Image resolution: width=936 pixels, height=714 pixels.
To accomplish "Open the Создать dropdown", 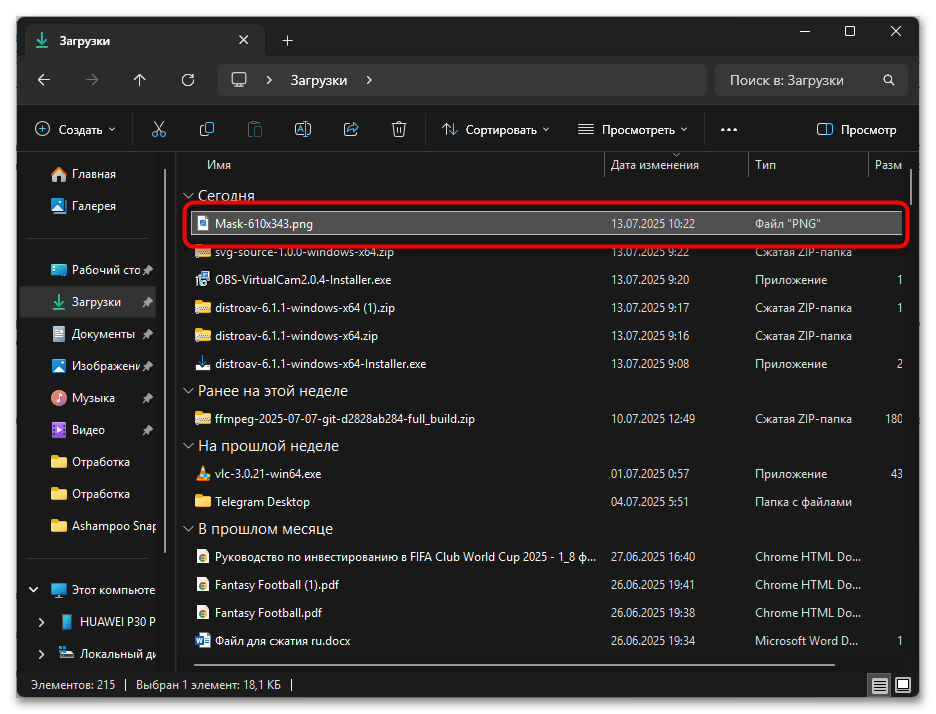I will (75, 130).
